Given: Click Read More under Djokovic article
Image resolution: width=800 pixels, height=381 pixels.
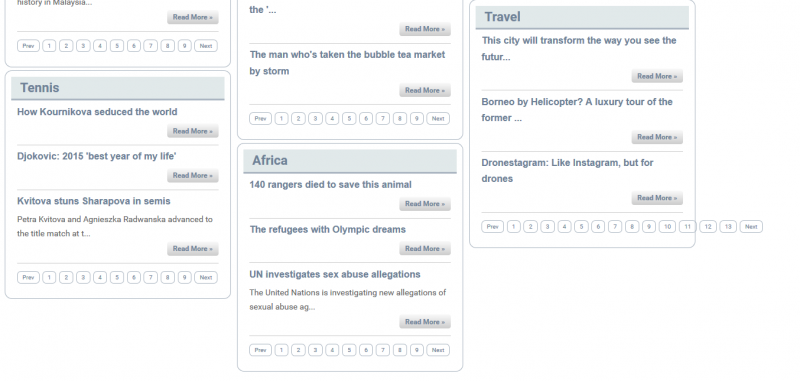Looking at the screenshot, I should click(x=193, y=175).
